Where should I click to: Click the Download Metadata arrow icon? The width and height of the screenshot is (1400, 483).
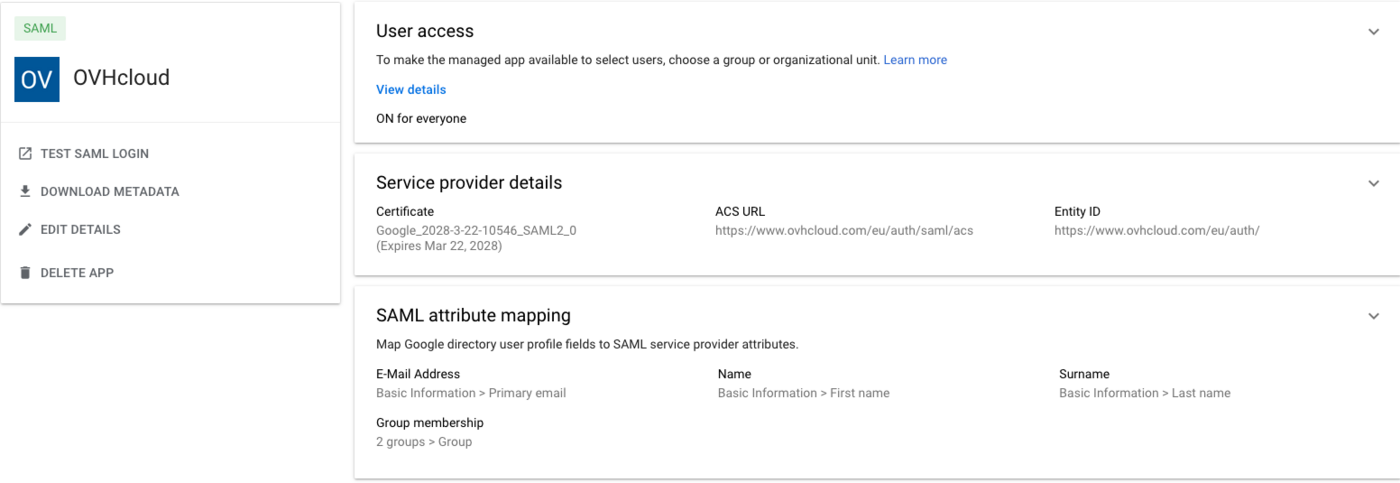(26, 191)
